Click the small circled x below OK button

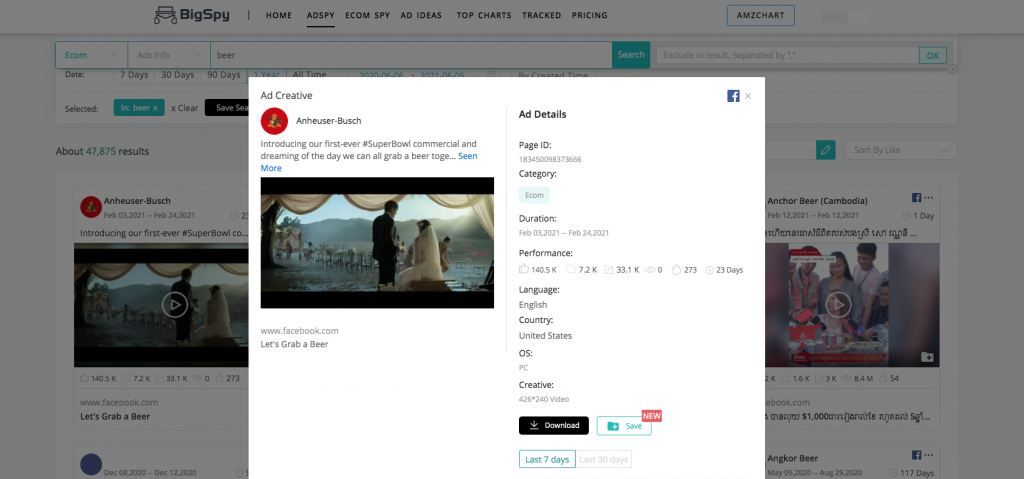point(953,69)
